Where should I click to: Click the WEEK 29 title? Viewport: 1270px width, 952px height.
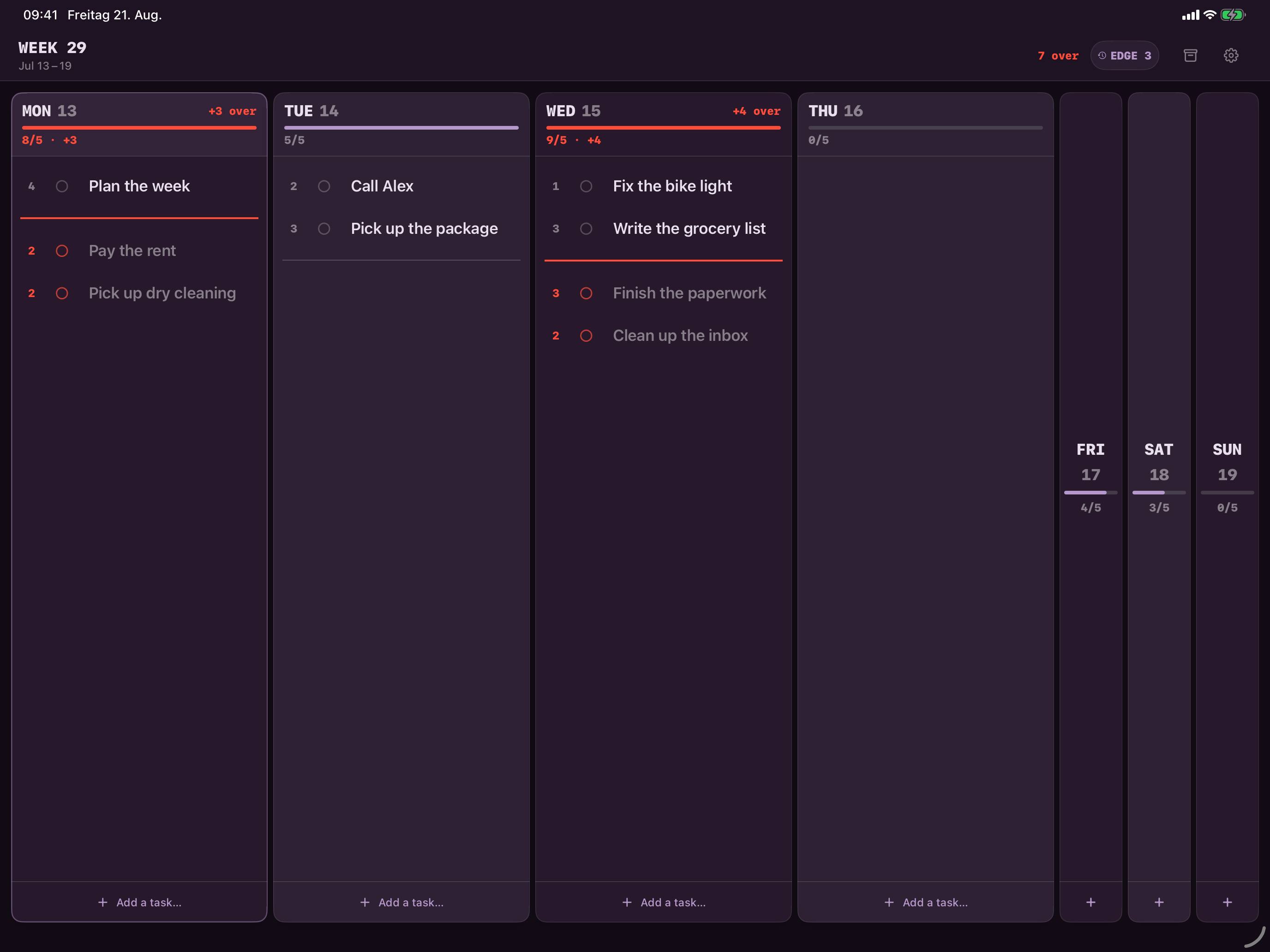coord(52,48)
